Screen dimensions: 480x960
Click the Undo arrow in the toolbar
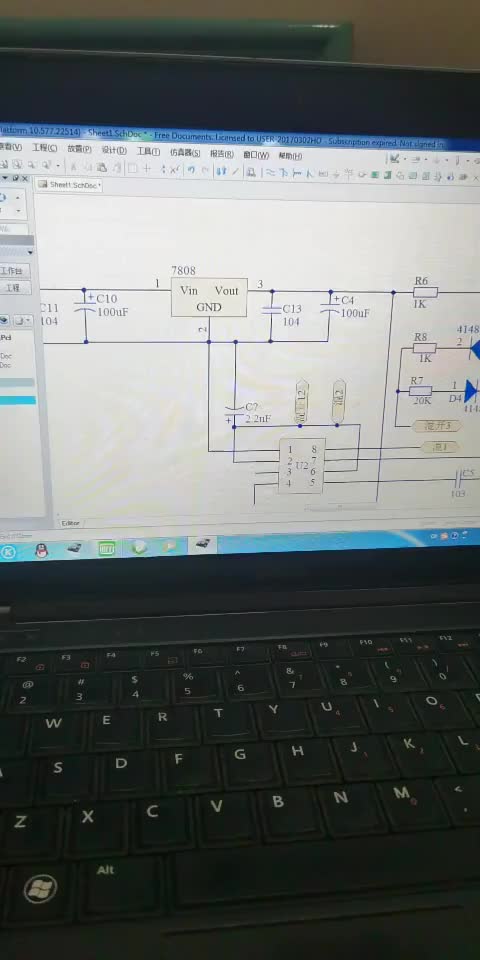click(191, 170)
